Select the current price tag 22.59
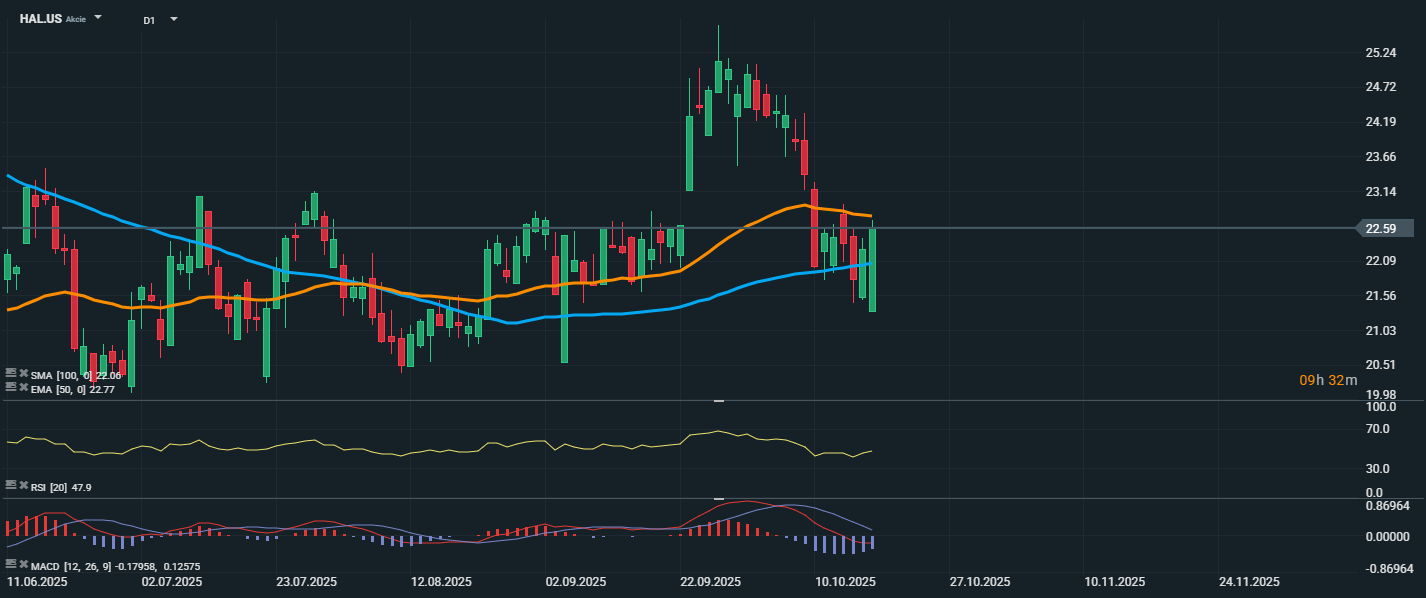Screen dimensions: 1426x598 coord(1384,229)
